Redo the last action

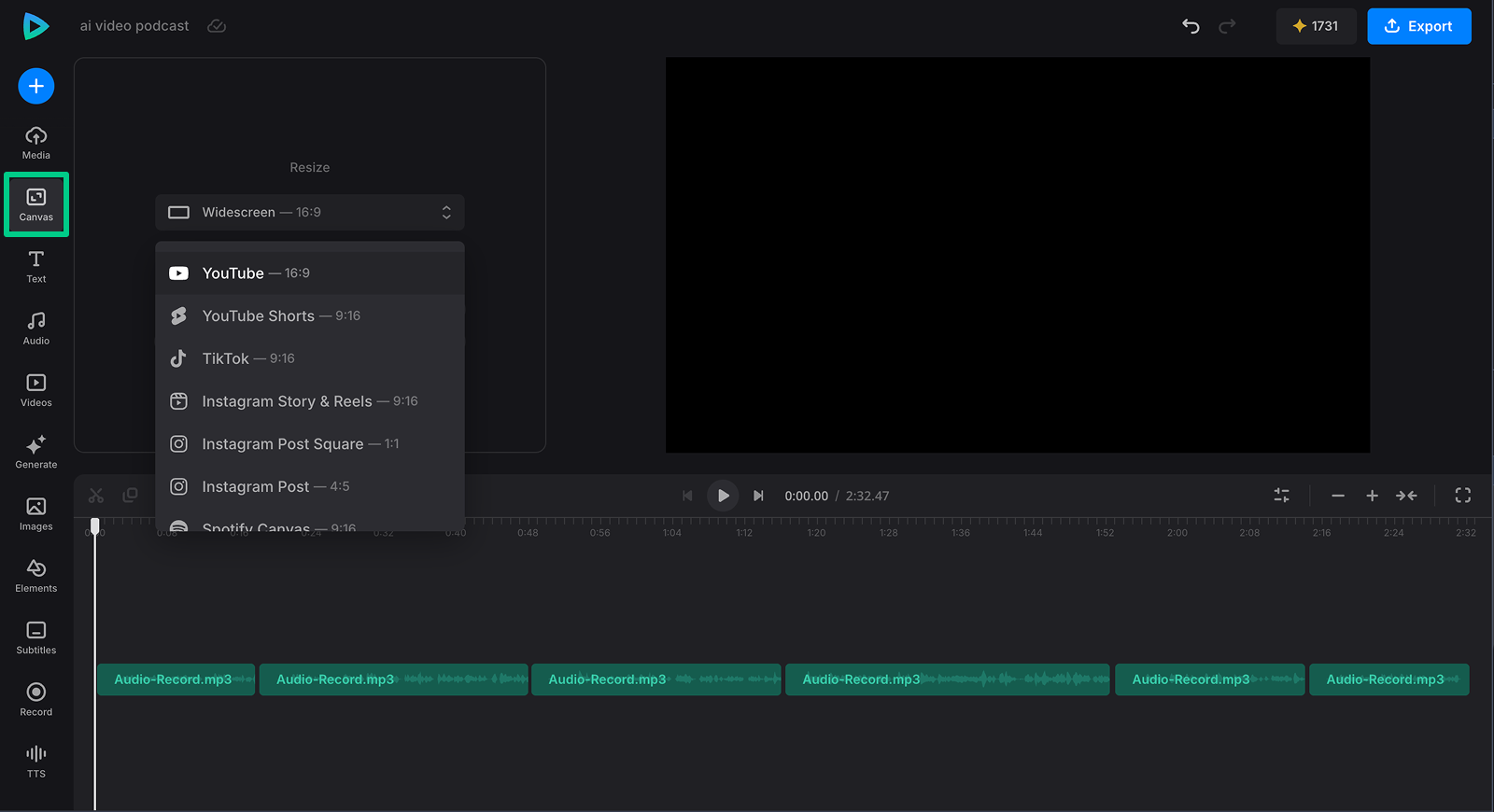pyautogui.click(x=1227, y=26)
